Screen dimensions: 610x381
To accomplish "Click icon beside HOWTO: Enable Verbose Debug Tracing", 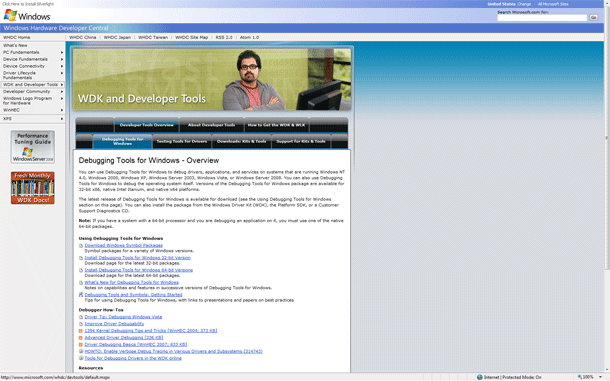I will 81,351.
